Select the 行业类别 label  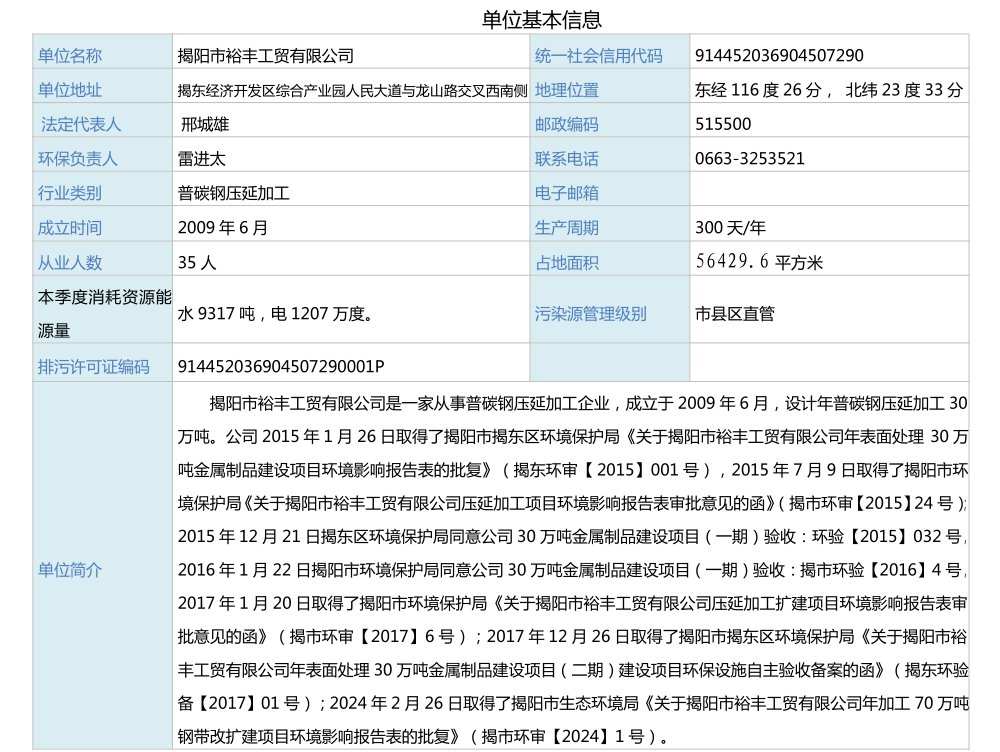point(70,193)
